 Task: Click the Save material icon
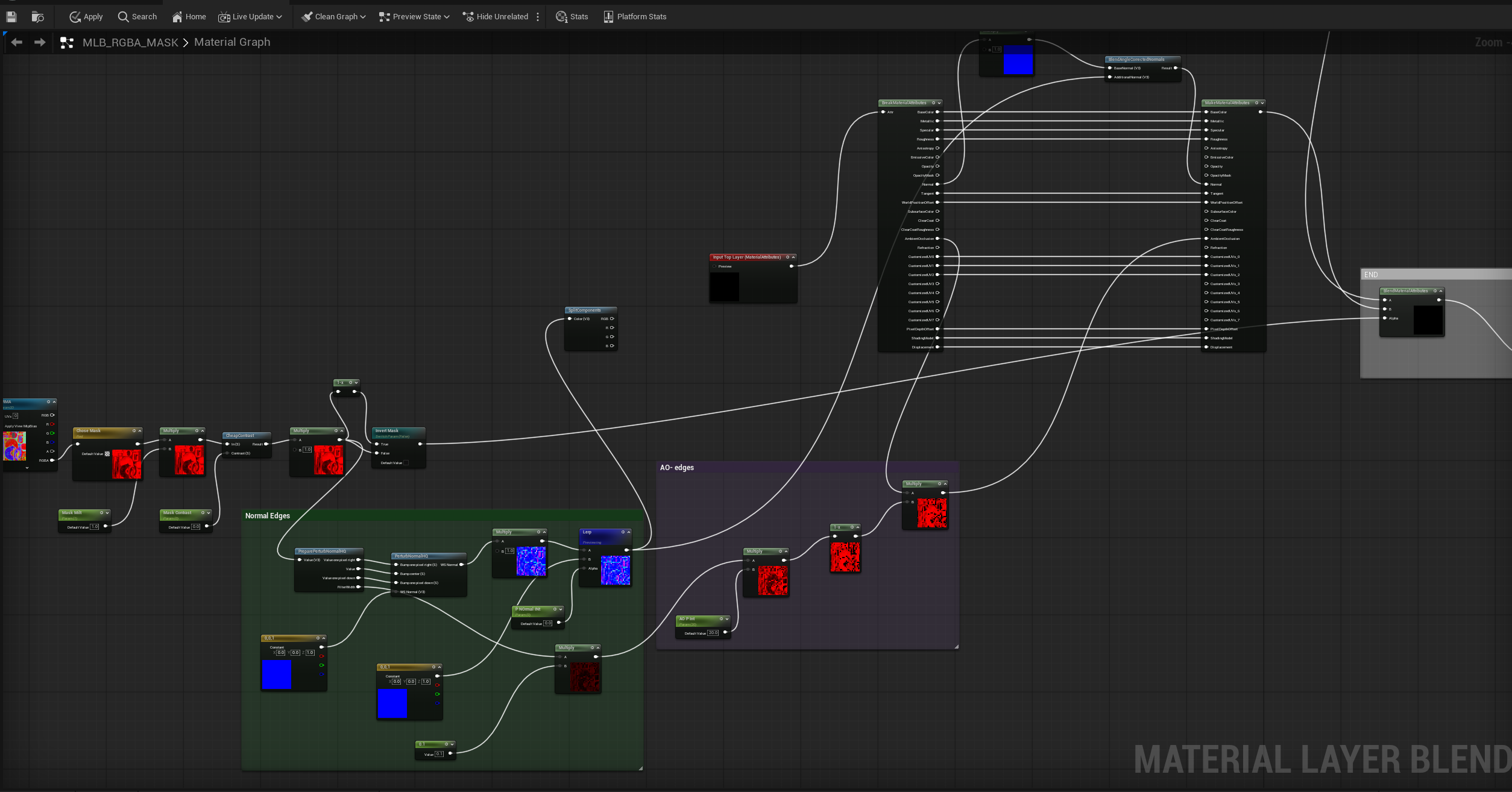tap(11, 17)
